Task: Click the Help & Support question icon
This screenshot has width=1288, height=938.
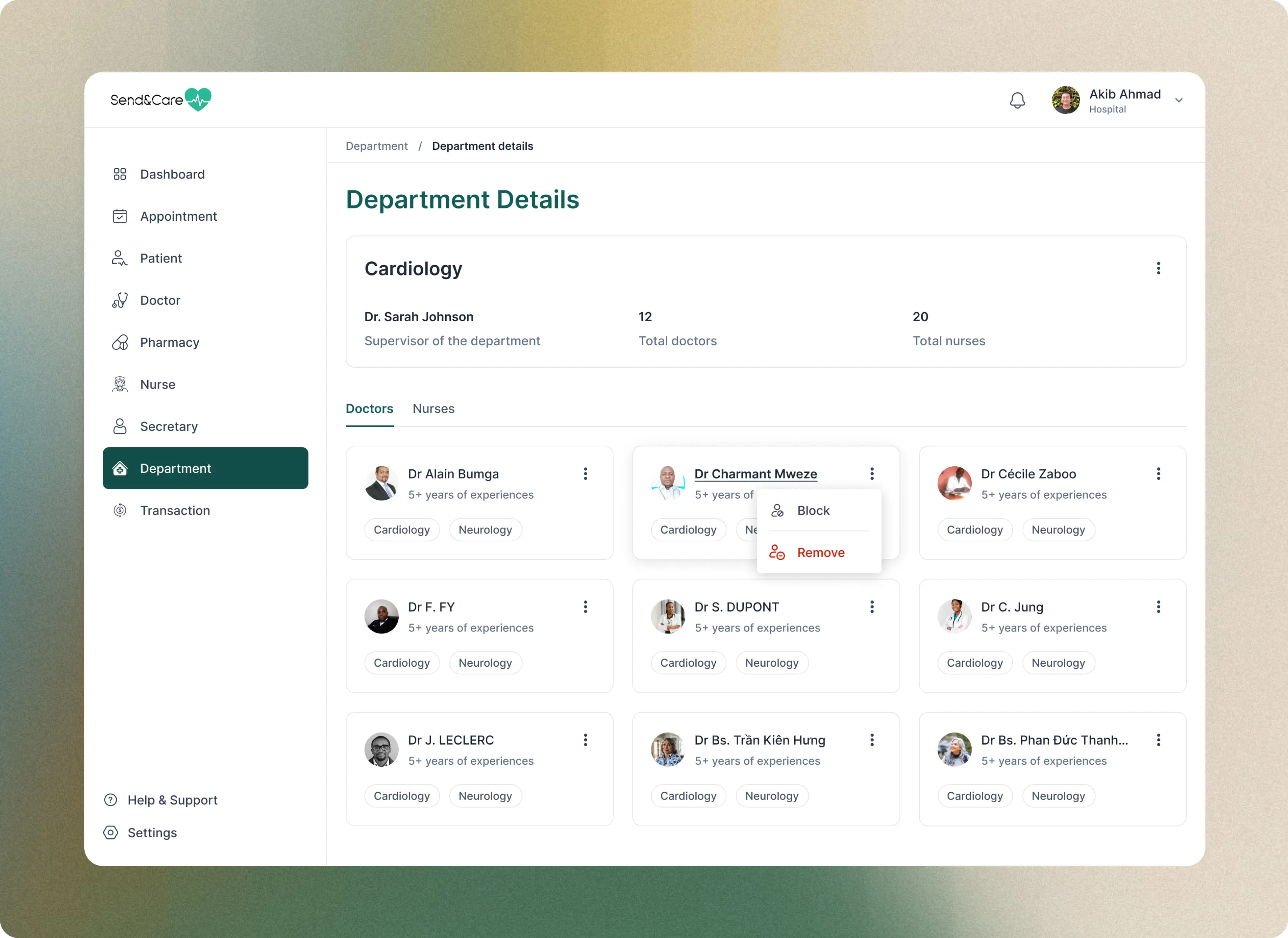Action: (111, 800)
